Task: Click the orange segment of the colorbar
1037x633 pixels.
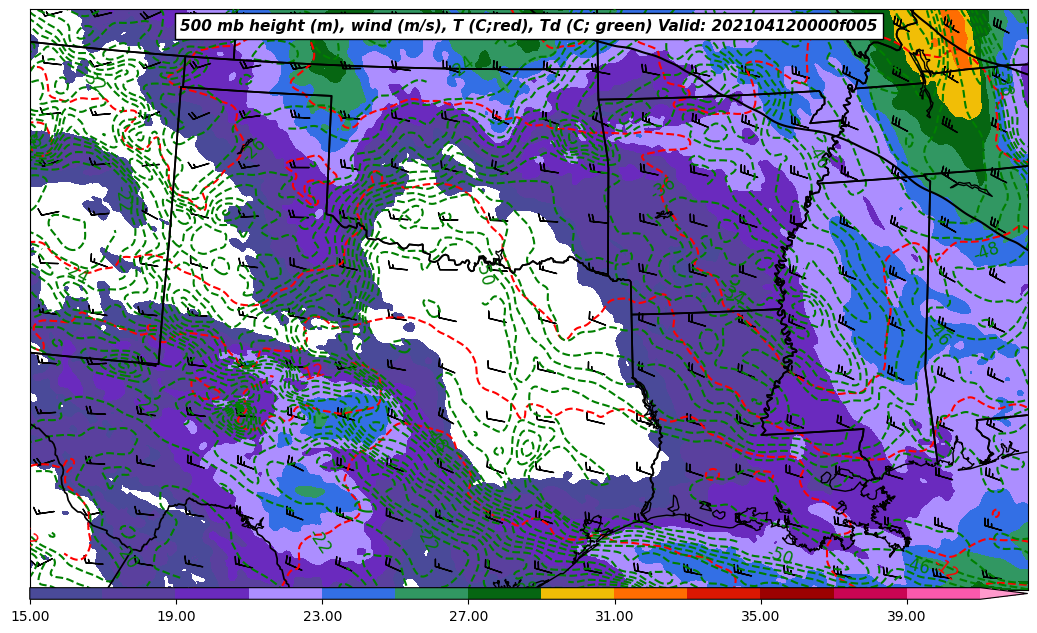Action: tap(650, 594)
